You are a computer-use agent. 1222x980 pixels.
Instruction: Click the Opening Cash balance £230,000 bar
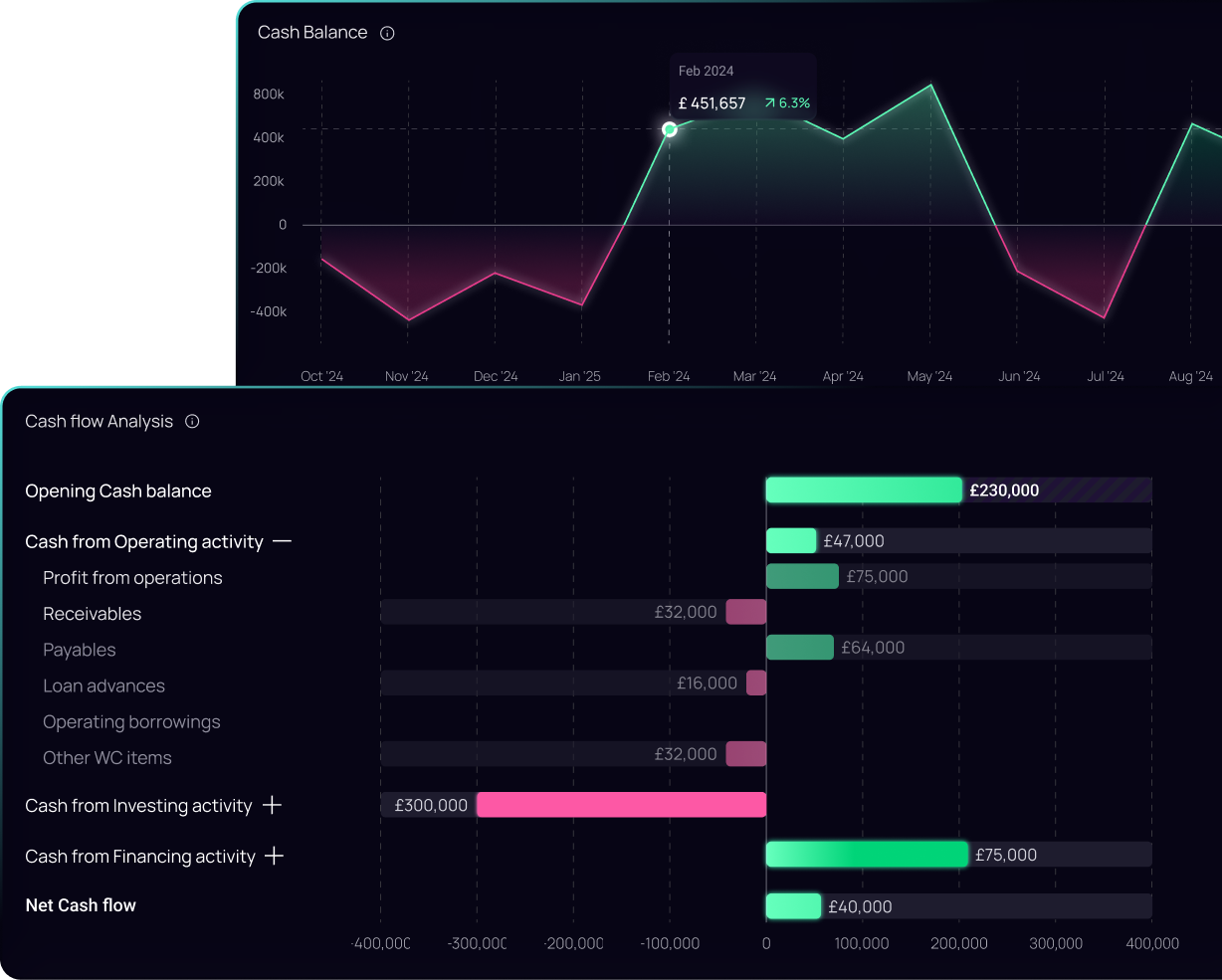coord(864,490)
